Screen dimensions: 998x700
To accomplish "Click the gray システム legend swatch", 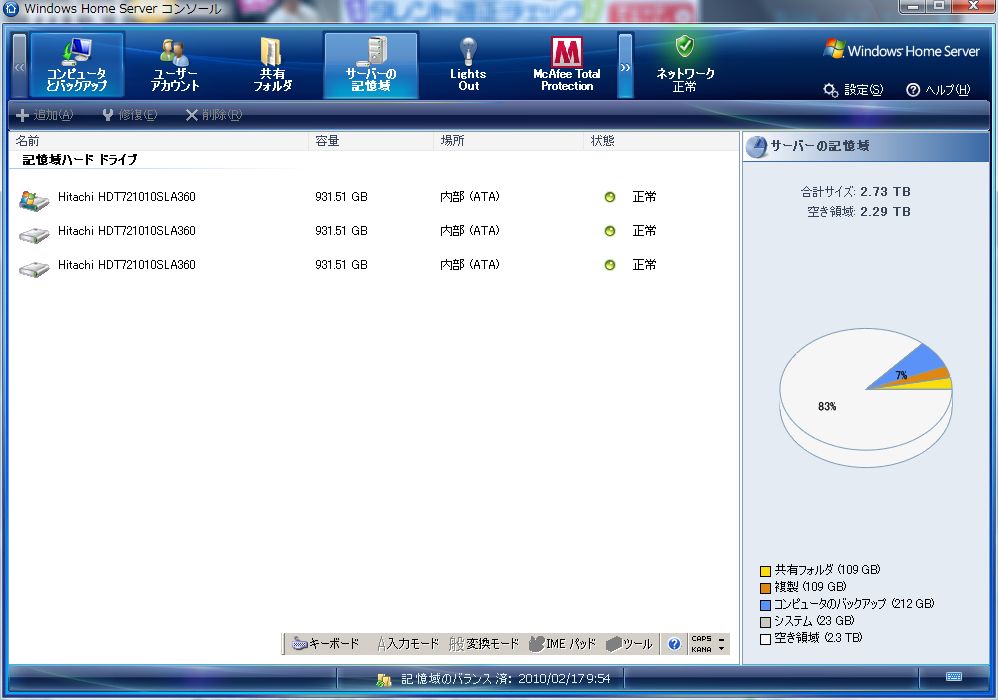I will click(x=765, y=622).
